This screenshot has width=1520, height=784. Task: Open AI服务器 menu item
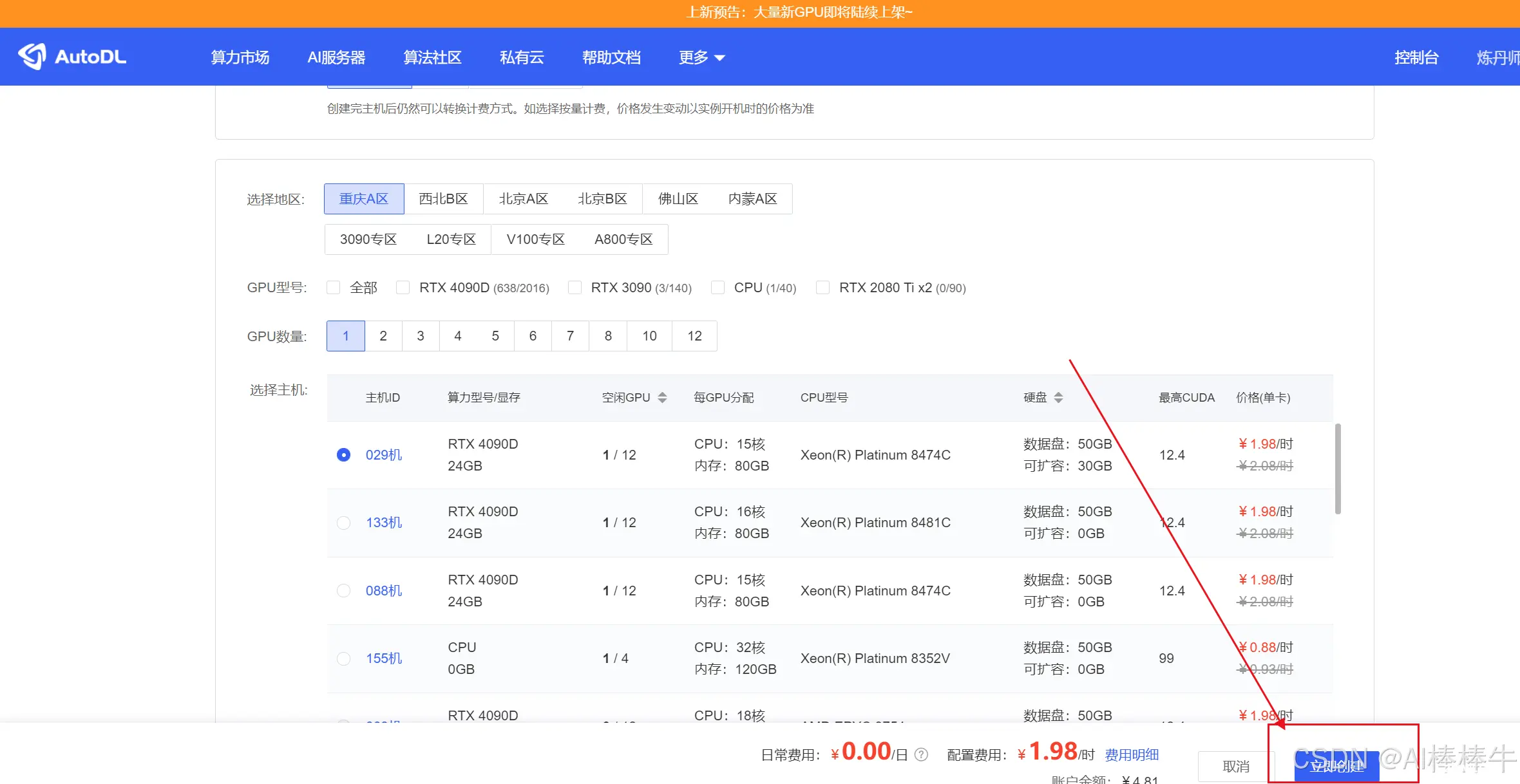pyautogui.click(x=336, y=57)
